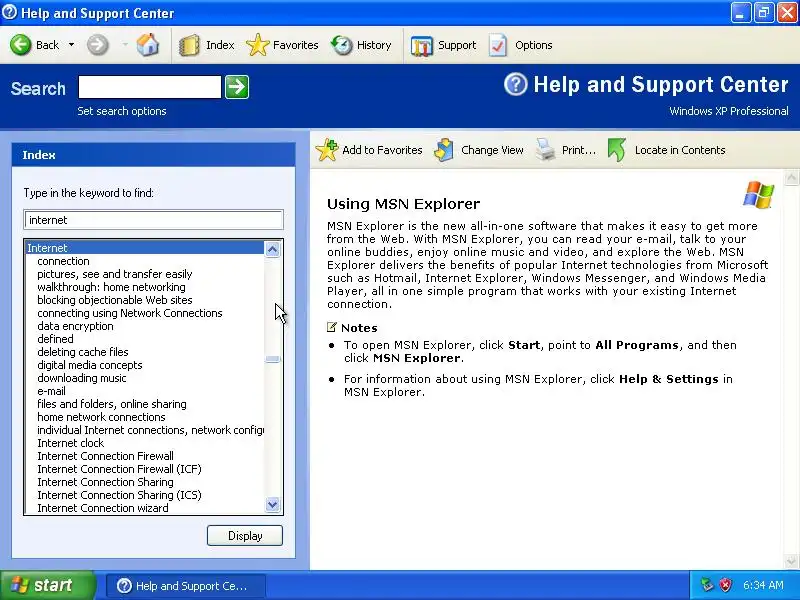The width and height of the screenshot is (800, 600).
Task: Click the network tray icon
Action: pos(707,585)
